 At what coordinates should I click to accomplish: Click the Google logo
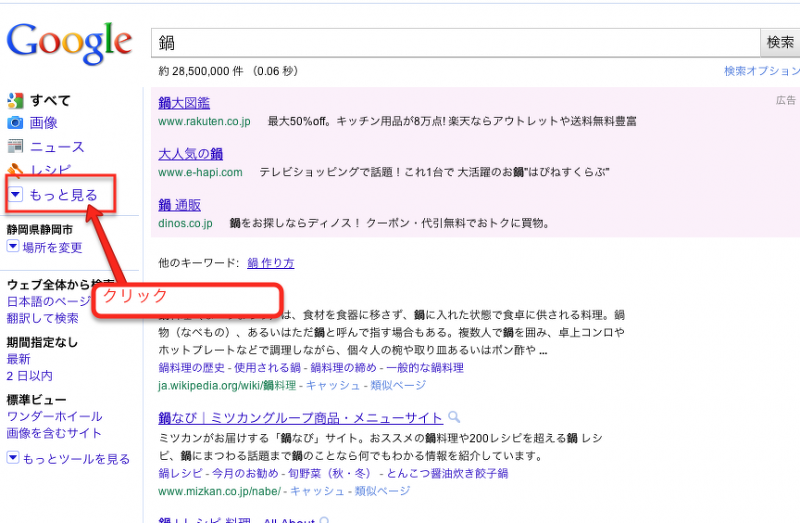coord(69,43)
